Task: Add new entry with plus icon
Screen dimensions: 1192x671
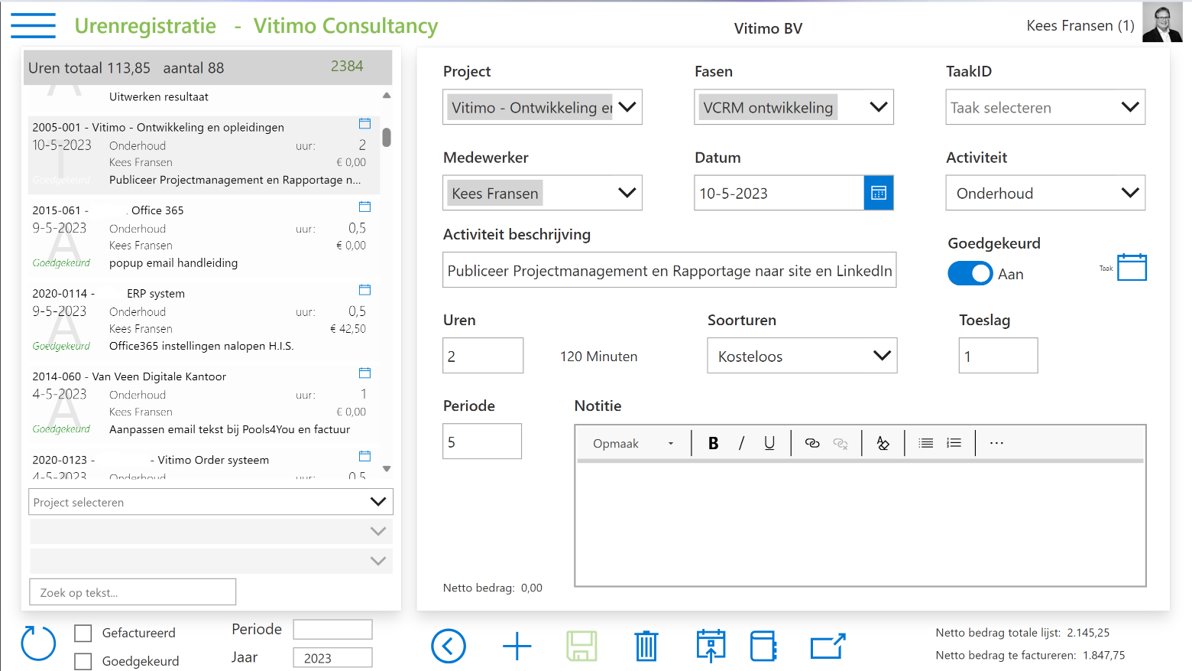Action: point(516,646)
